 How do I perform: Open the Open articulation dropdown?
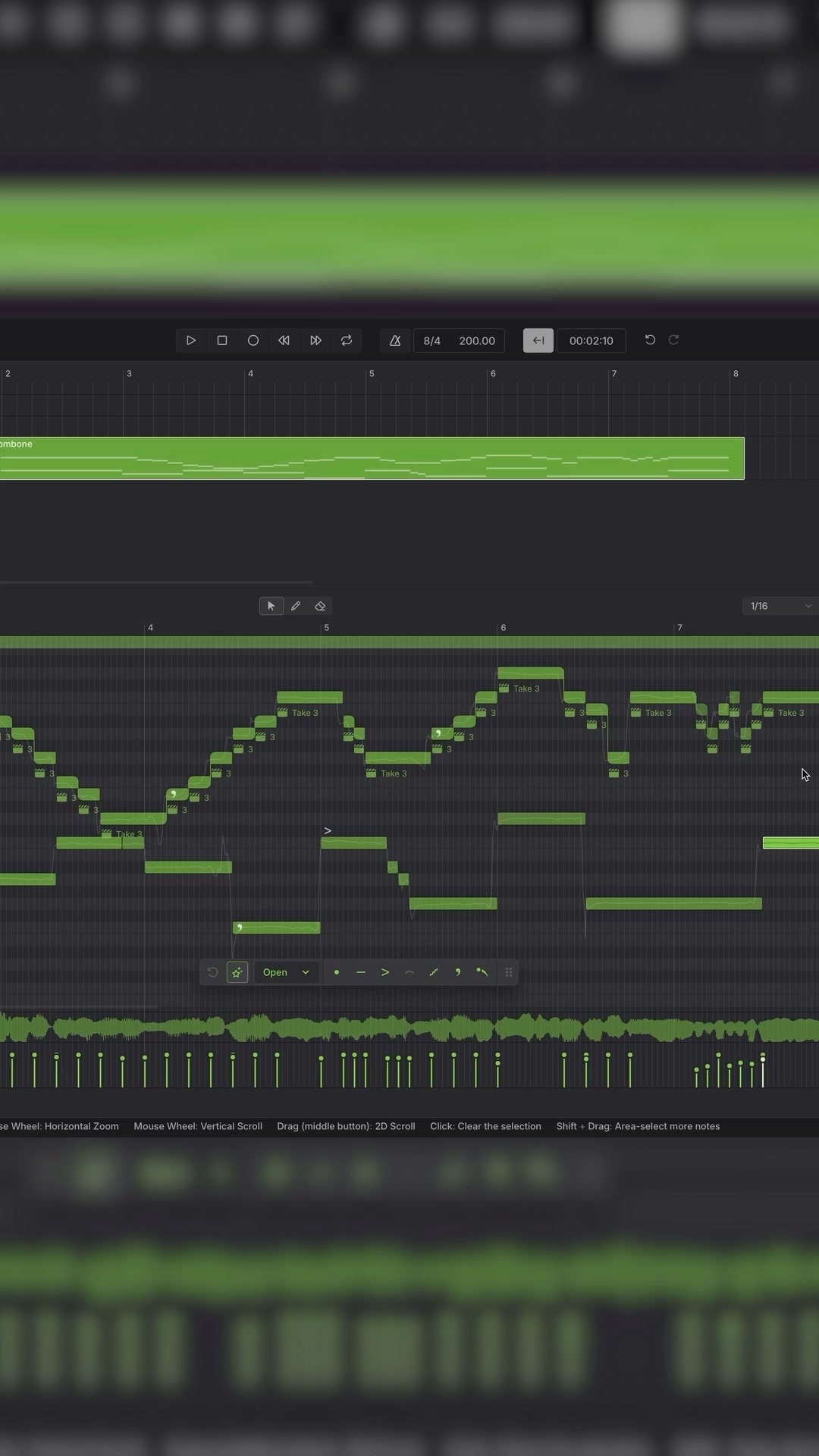pyautogui.click(x=286, y=972)
